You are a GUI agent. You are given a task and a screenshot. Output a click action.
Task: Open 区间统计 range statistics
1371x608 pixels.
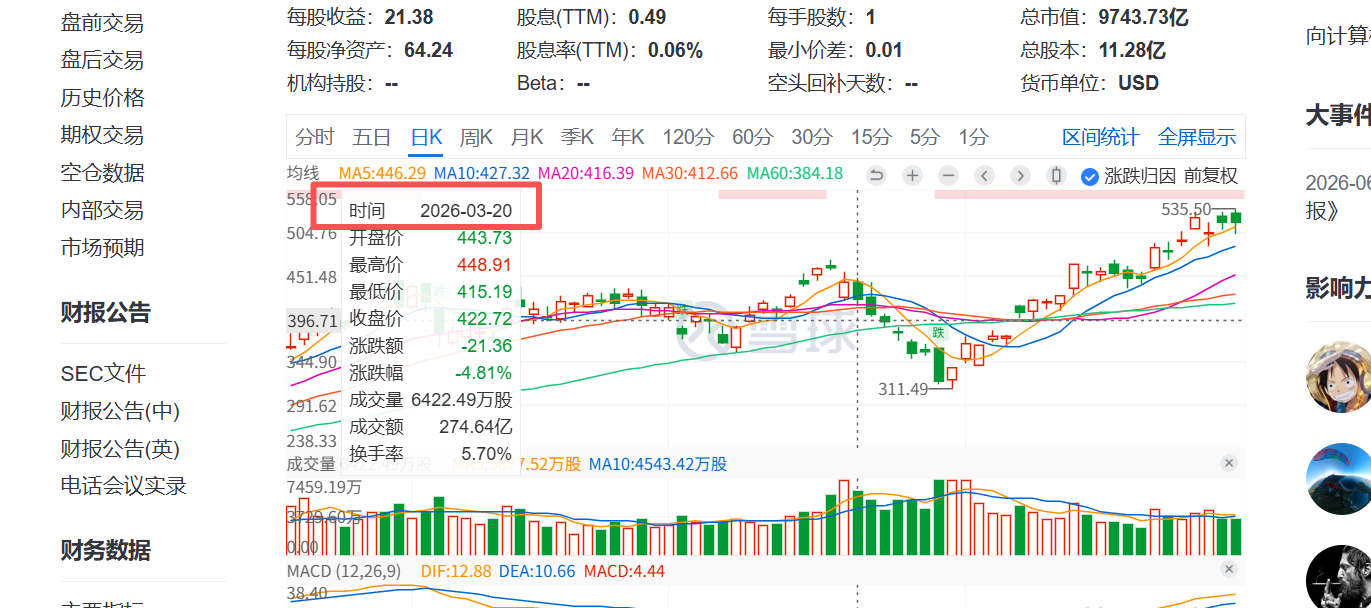tap(1100, 137)
